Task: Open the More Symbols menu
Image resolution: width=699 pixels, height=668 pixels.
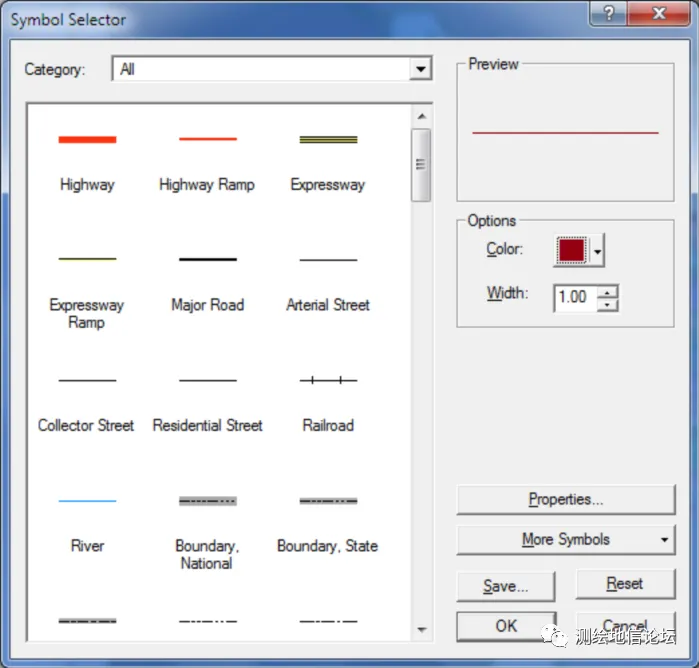Action: 566,540
